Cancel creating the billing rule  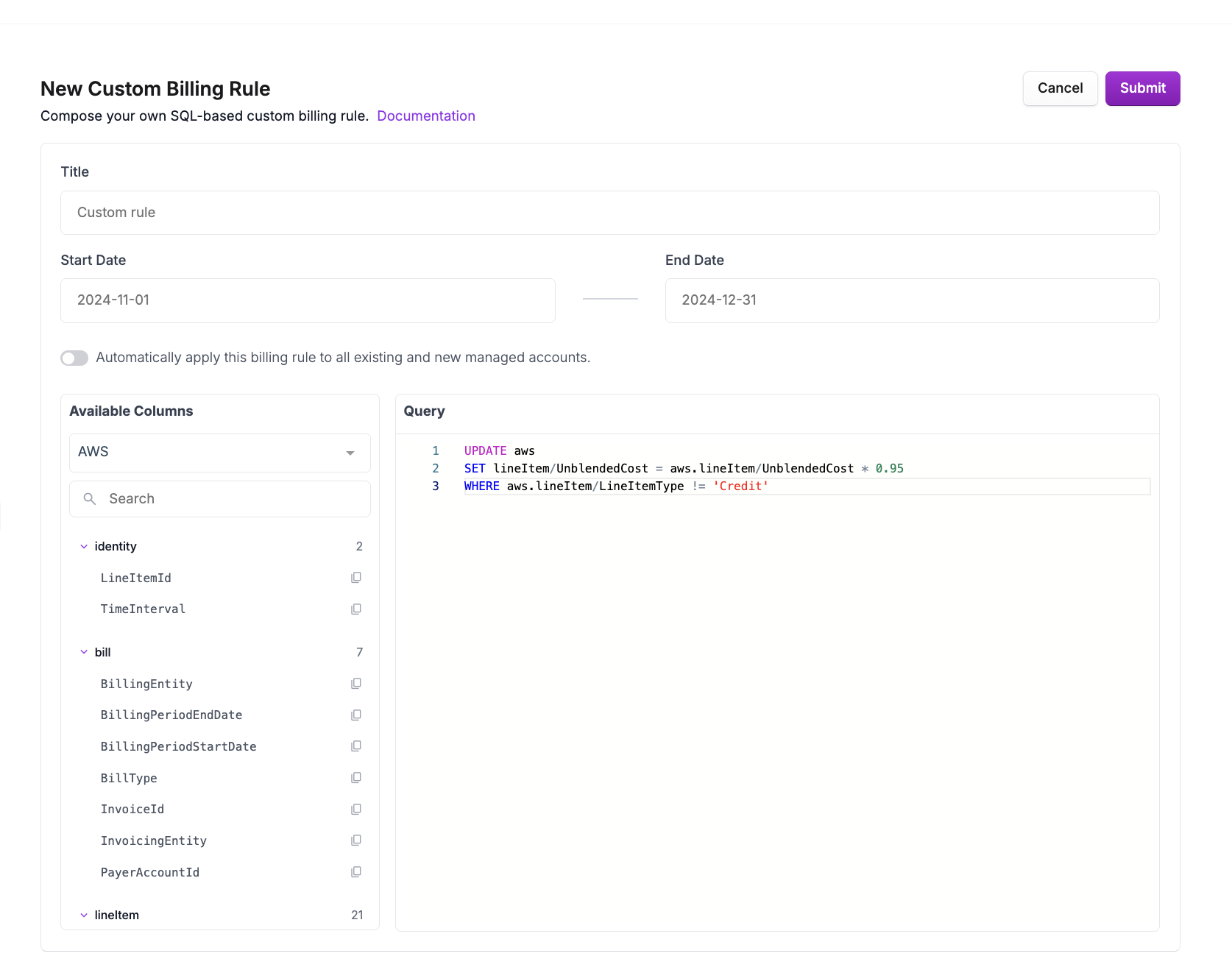click(x=1060, y=88)
